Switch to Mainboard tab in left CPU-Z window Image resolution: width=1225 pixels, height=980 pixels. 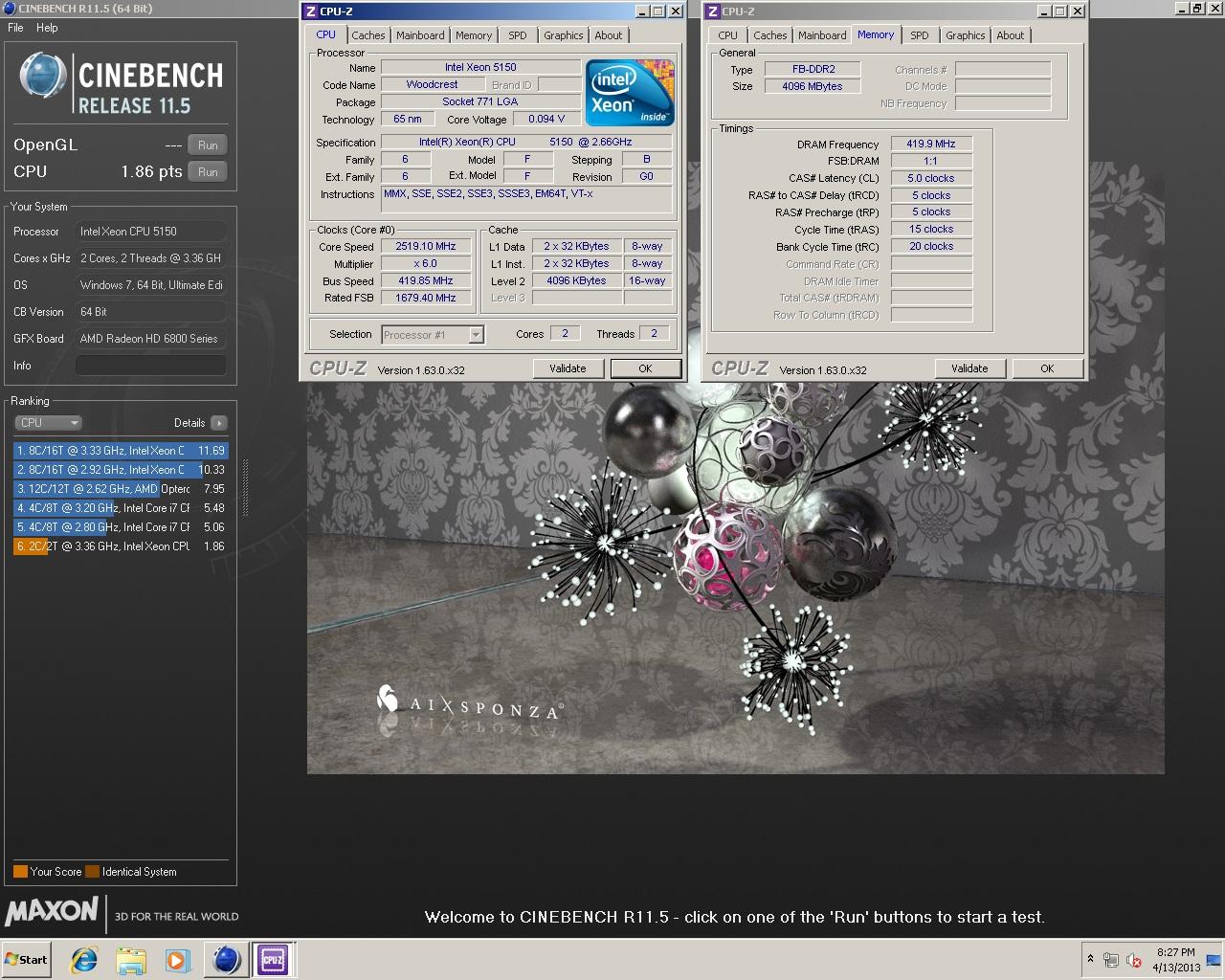[x=420, y=35]
